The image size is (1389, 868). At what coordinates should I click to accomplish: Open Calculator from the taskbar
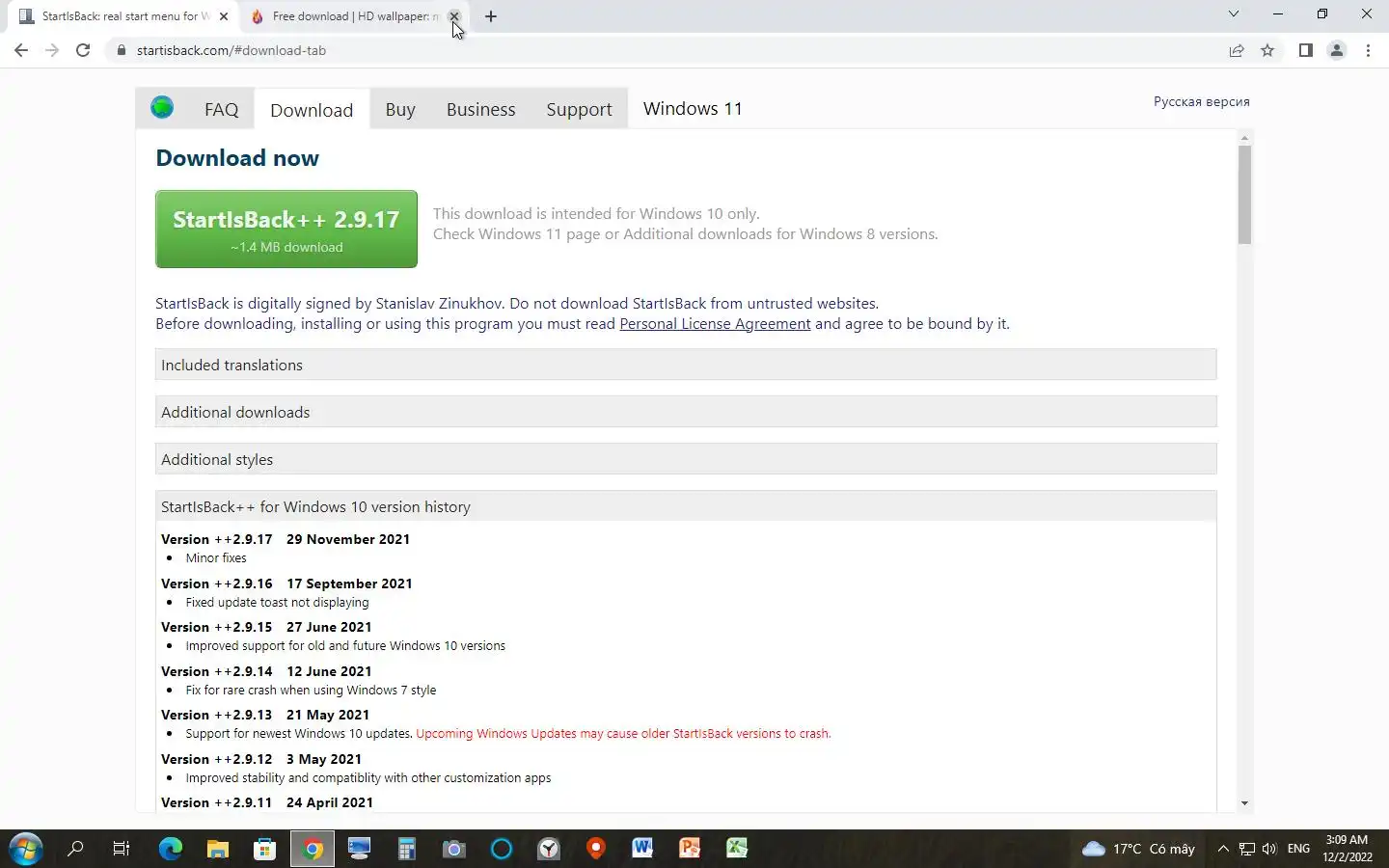click(x=406, y=849)
